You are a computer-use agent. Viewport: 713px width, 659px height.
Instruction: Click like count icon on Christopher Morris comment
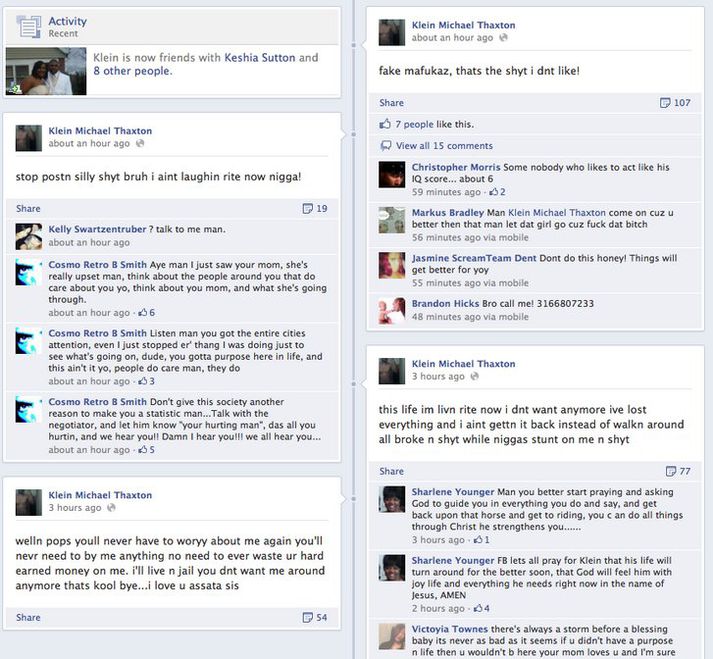click(x=493, y=192)
